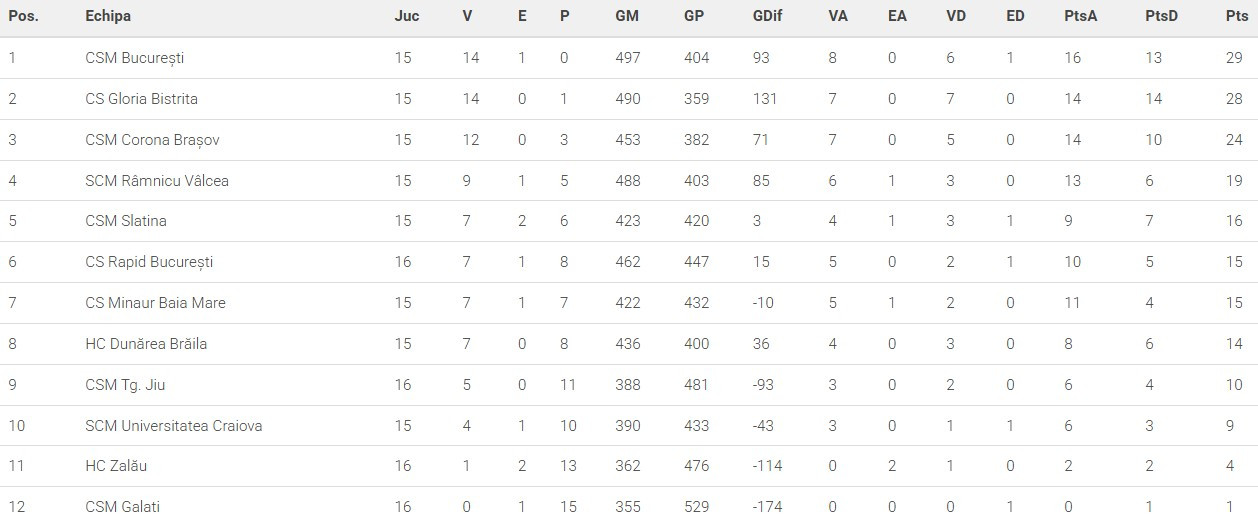The height and width of the screenshot is (532, 1258).
Task: Click the Juc column header
Action: pos(406,16)
